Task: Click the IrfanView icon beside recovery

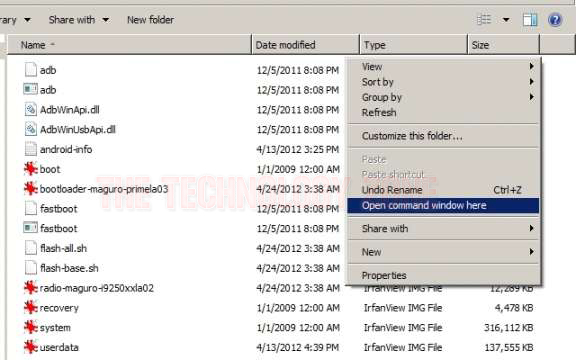Action: [x=31, y=307]
